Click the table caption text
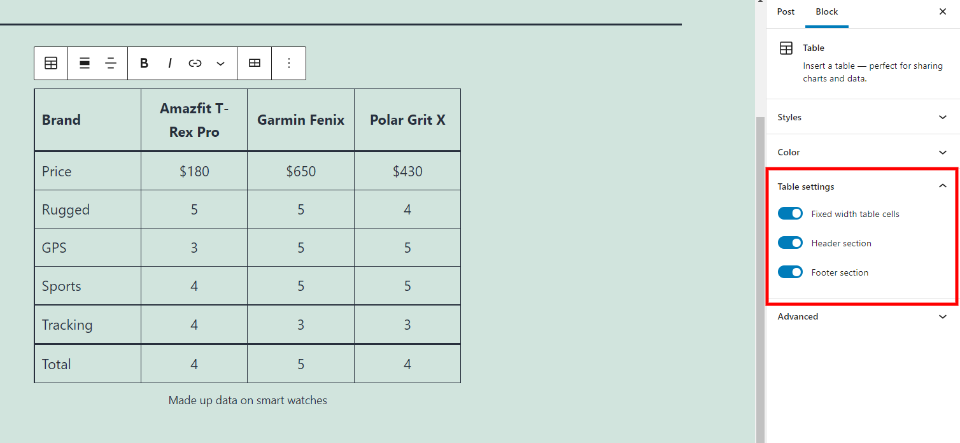This screenshot has height=443, width=960. click(x=247, y=400)
